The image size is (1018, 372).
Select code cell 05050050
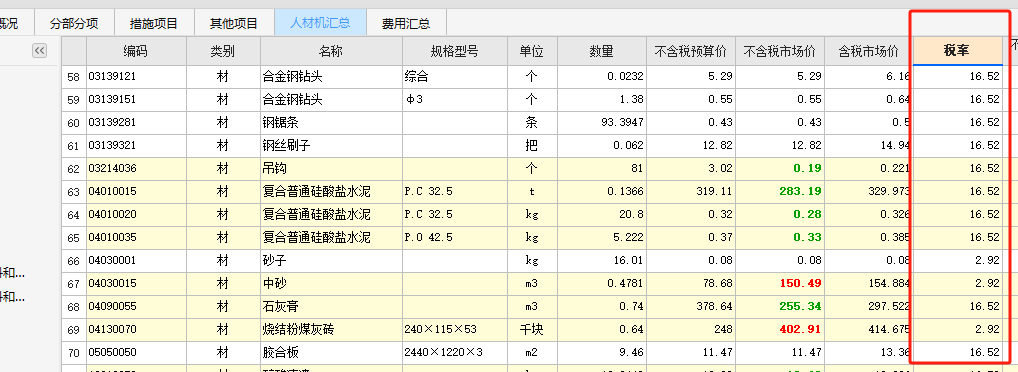click(x=136, y=353)
